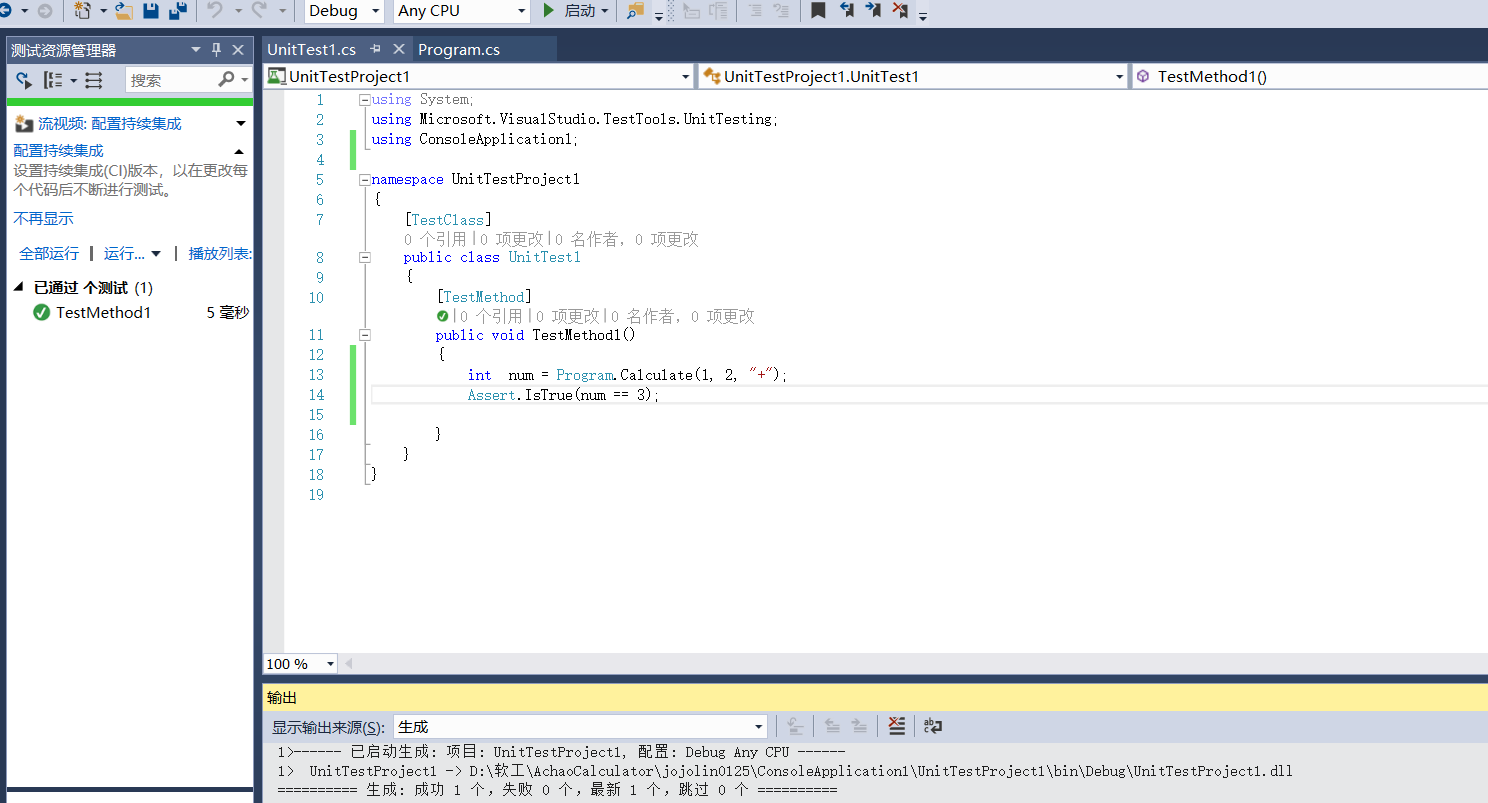The image size is (1488, 803).
Task: Click the New Project toolbar icon
Action: (83, 11)
